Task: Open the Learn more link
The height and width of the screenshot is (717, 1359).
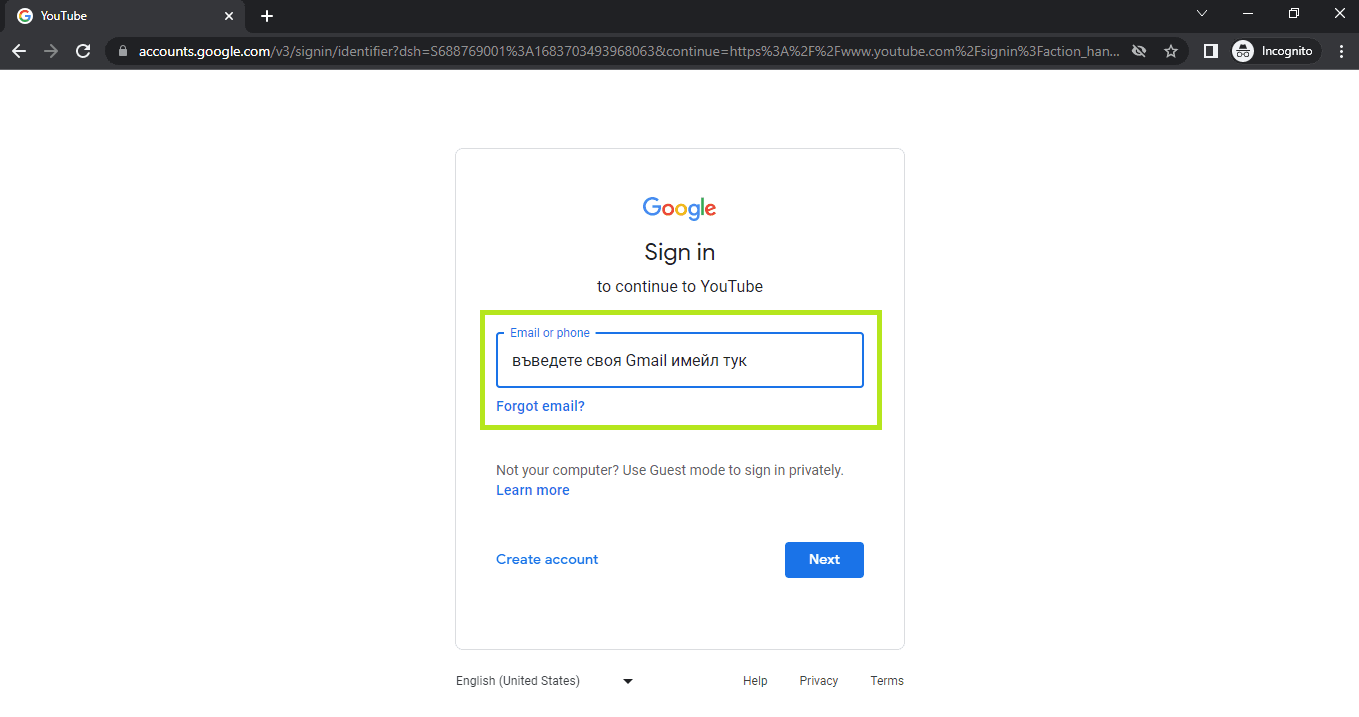Action: [x=532, y=490]
